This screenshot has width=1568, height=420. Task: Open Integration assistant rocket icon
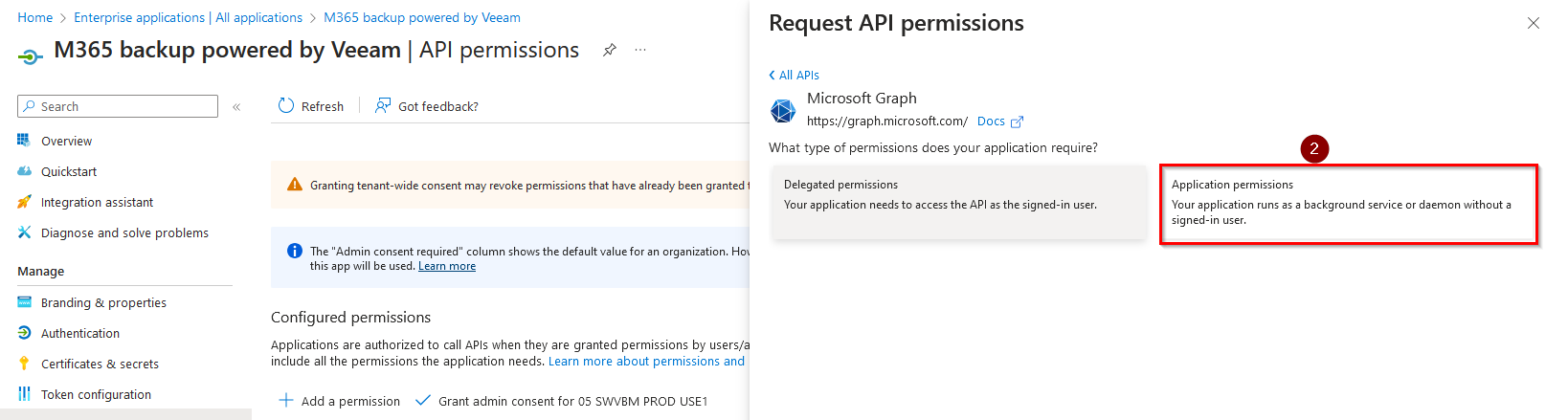24,202
